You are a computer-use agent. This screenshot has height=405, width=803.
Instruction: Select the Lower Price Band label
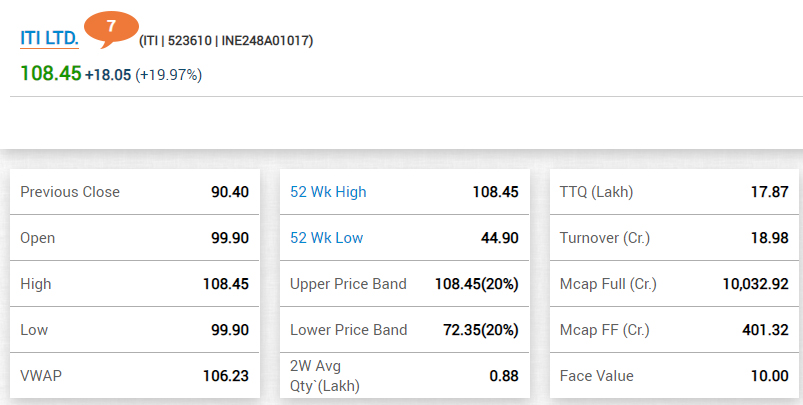pos(348,330)
